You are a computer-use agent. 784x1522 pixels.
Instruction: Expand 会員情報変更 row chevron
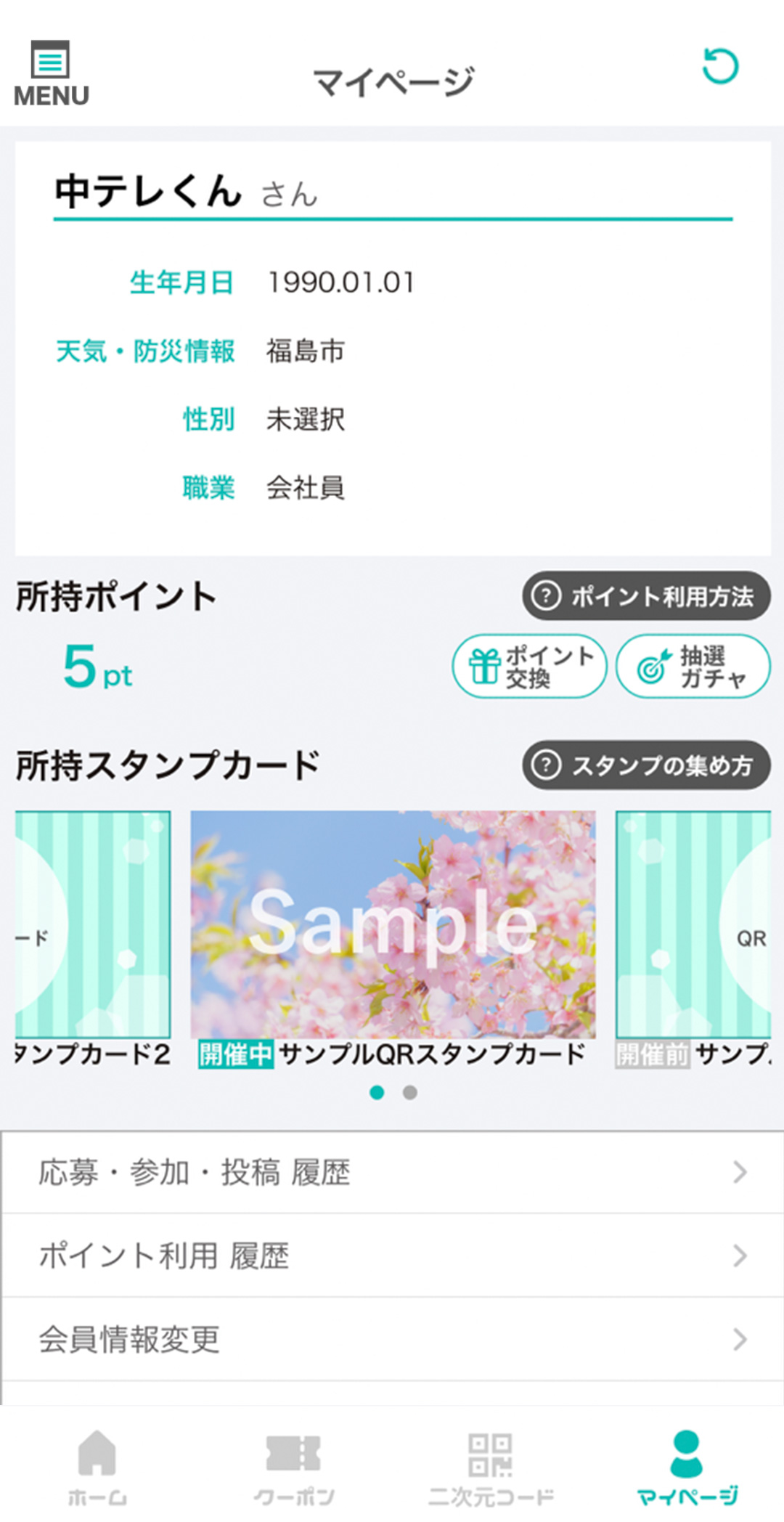click(740, 1339)
